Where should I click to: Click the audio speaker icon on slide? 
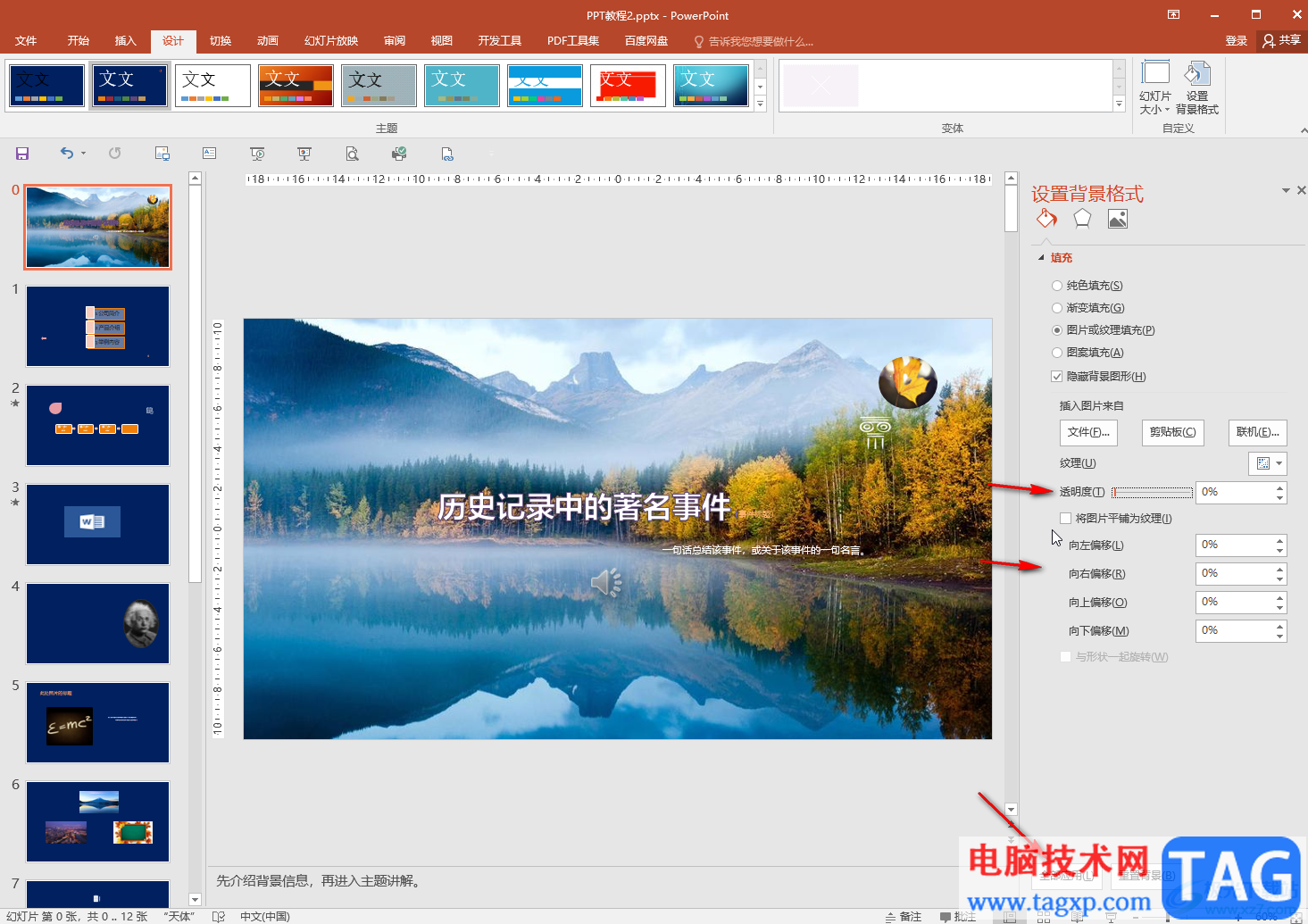coord(606,582)
